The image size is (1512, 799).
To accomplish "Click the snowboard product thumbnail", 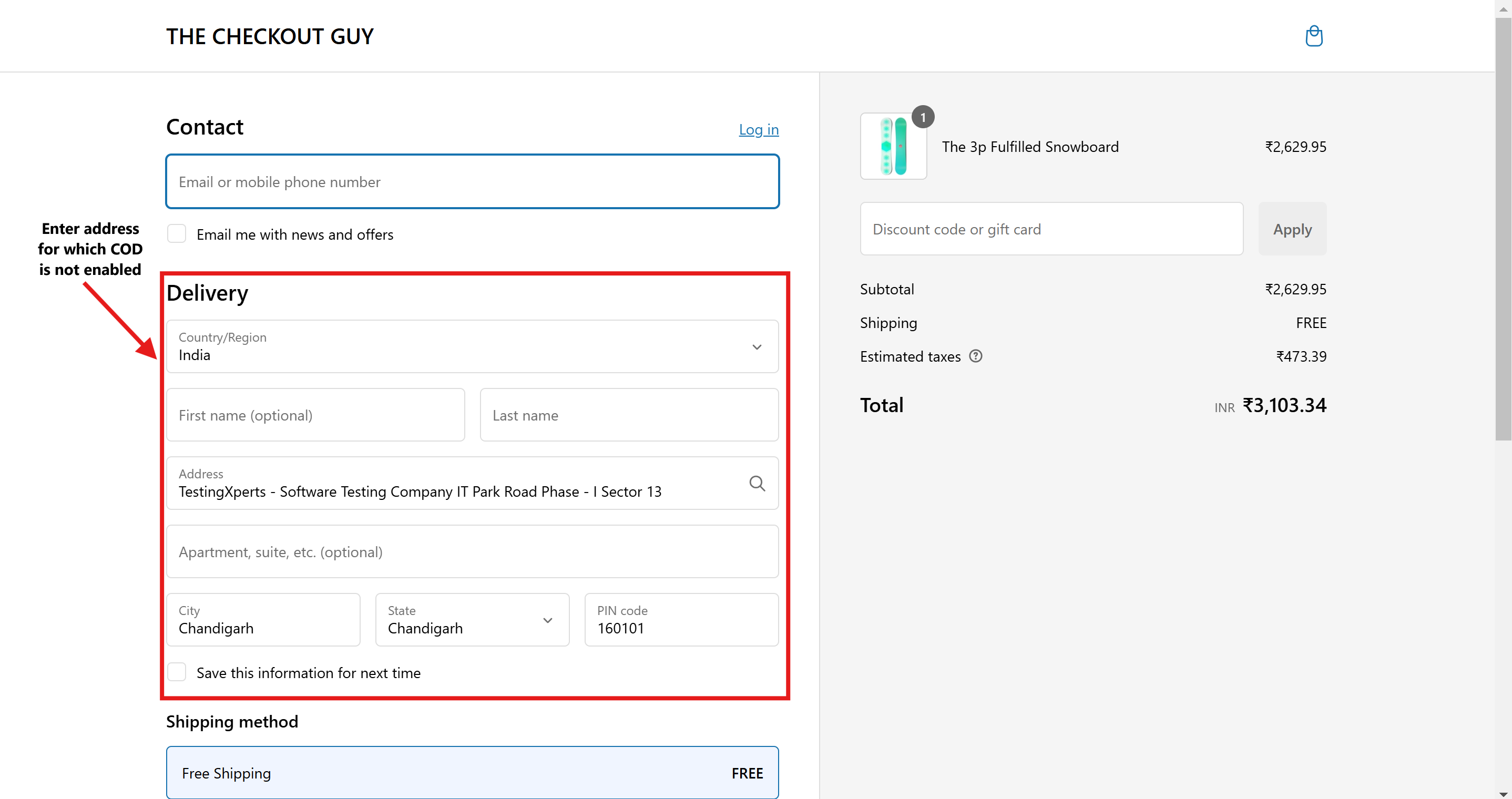I will pyautogui.click(x=893, y=147).
